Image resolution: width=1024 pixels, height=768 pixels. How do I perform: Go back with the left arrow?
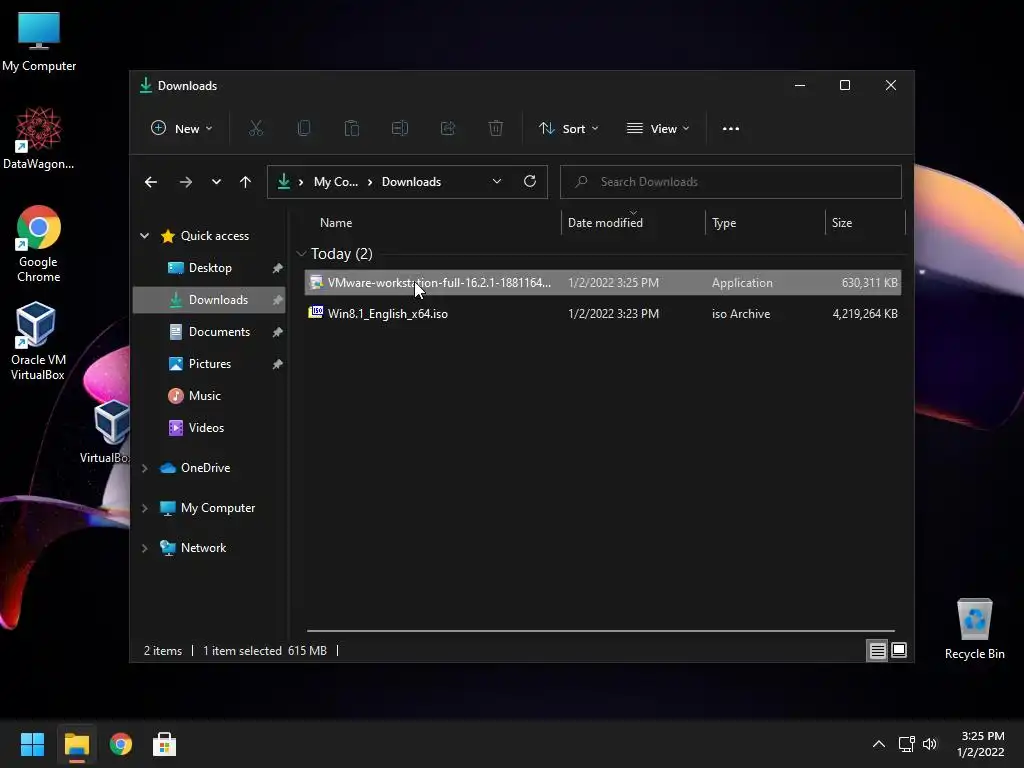151,182
